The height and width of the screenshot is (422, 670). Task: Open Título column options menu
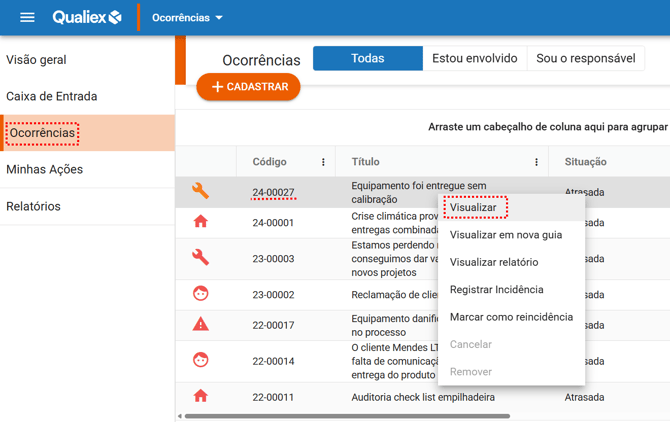pos(536,162)
